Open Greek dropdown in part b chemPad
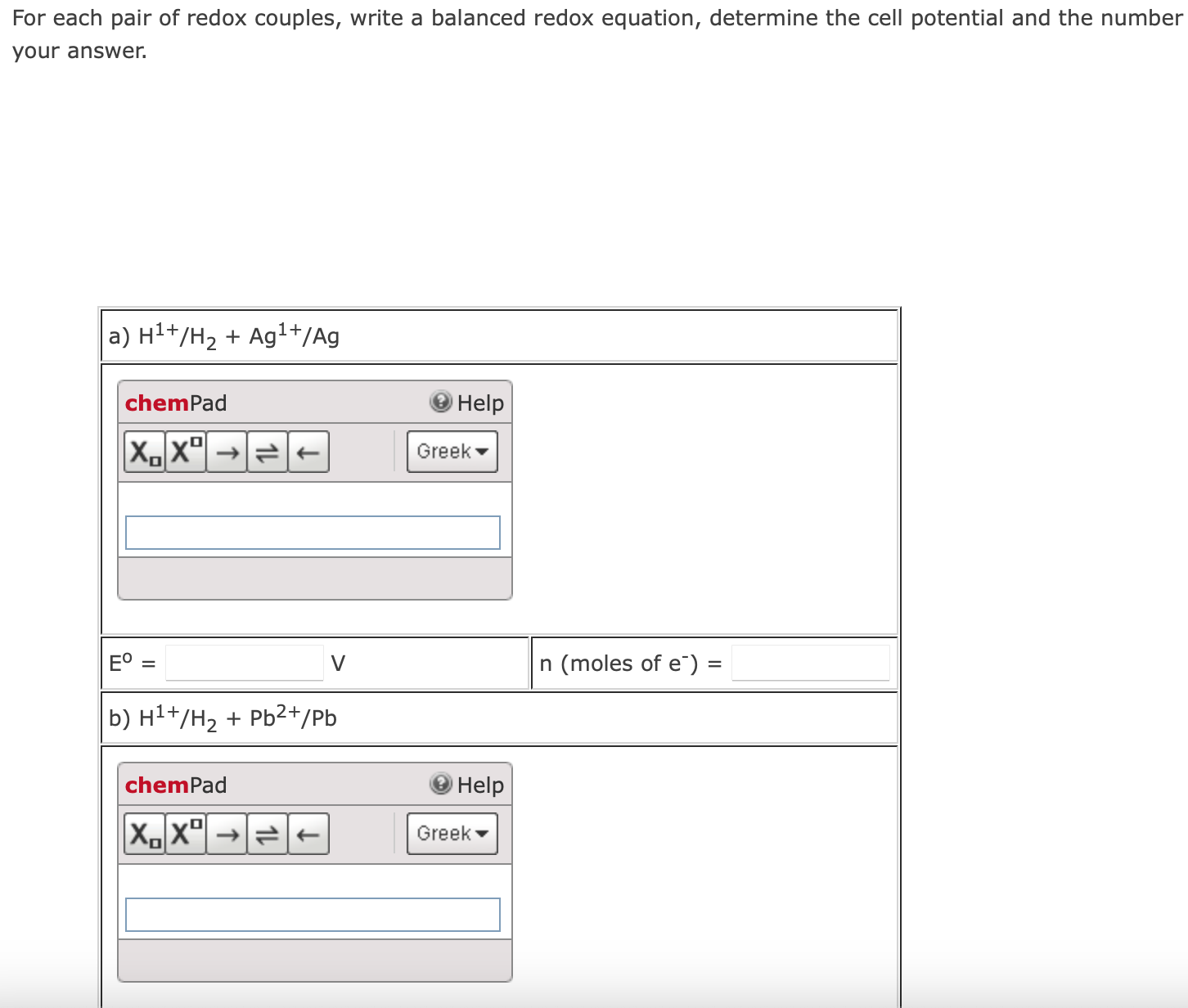 coord(452,834)
